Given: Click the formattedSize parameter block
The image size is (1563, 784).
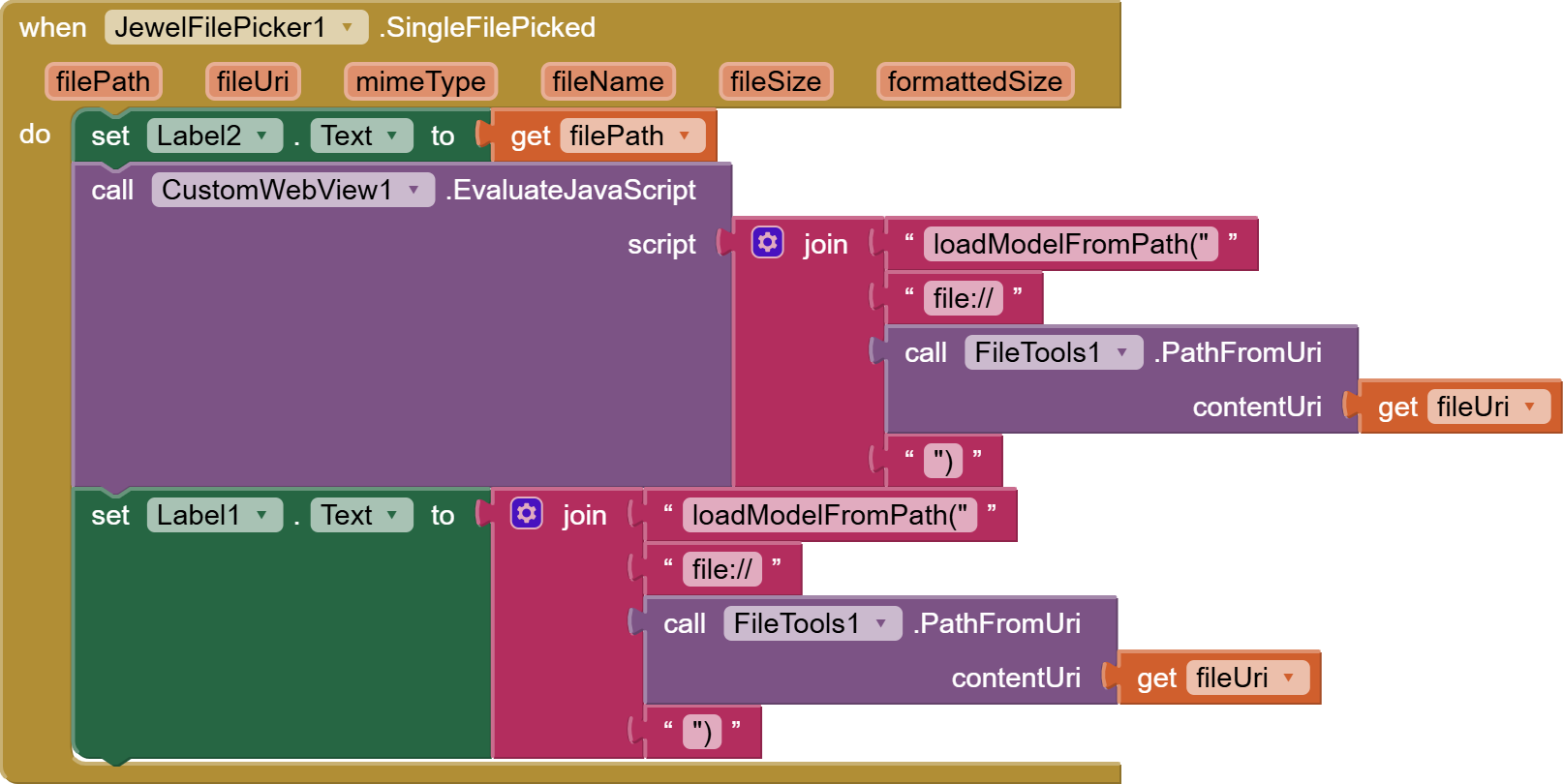Looking at the screenshot, I should click(974, 81).
